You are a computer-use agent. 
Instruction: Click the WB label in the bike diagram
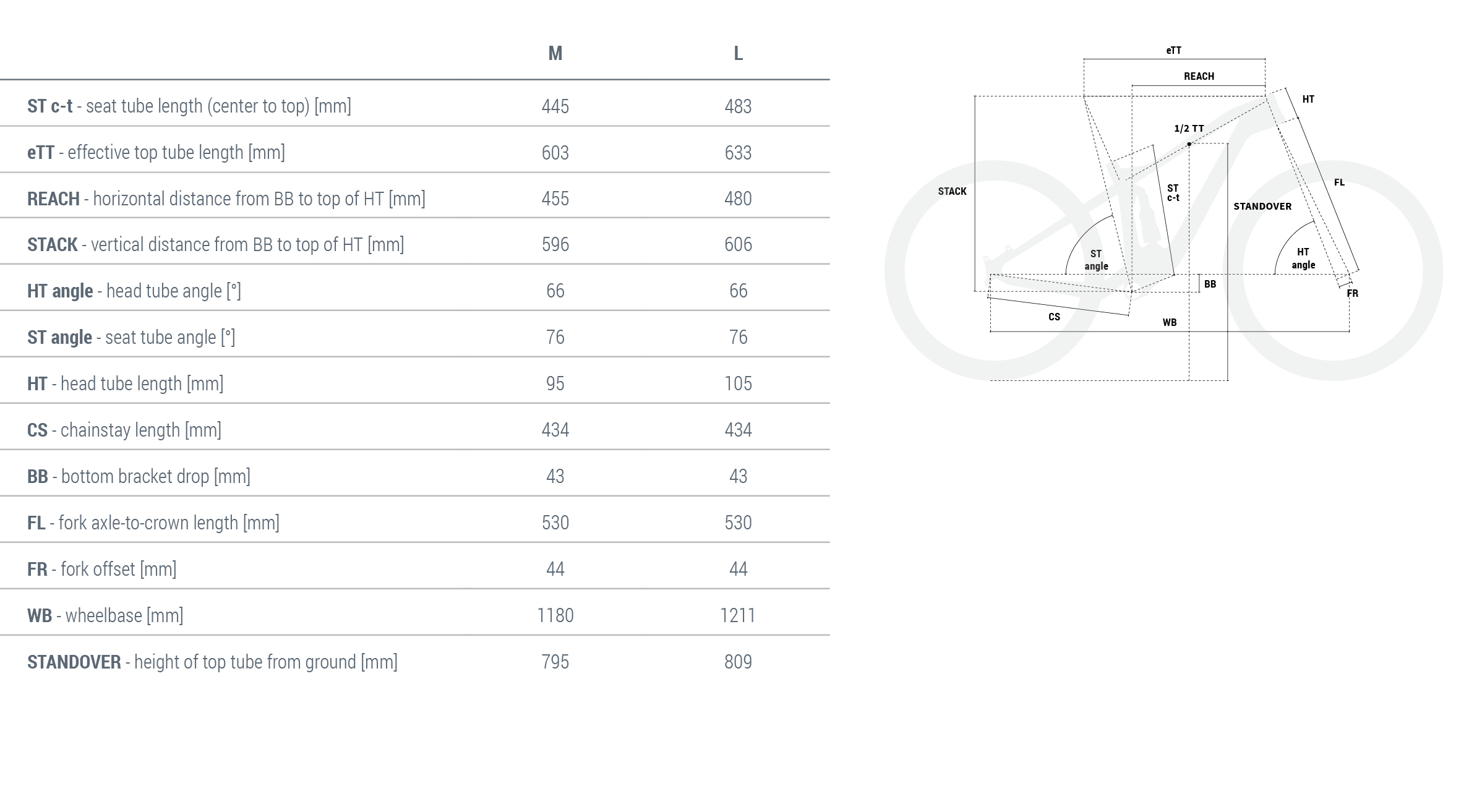click(1169, 323)
